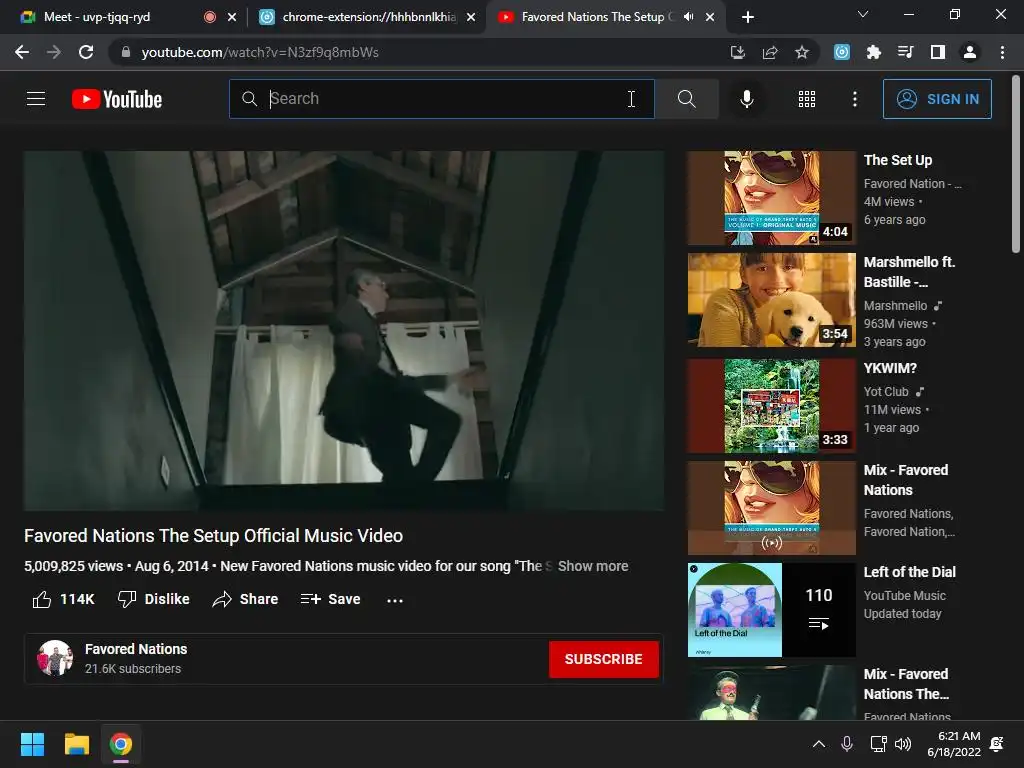Open YKWIM? Yot Club video thumbnail
Viewport: 1024px width, 768px height.
[x=771, y=406]
